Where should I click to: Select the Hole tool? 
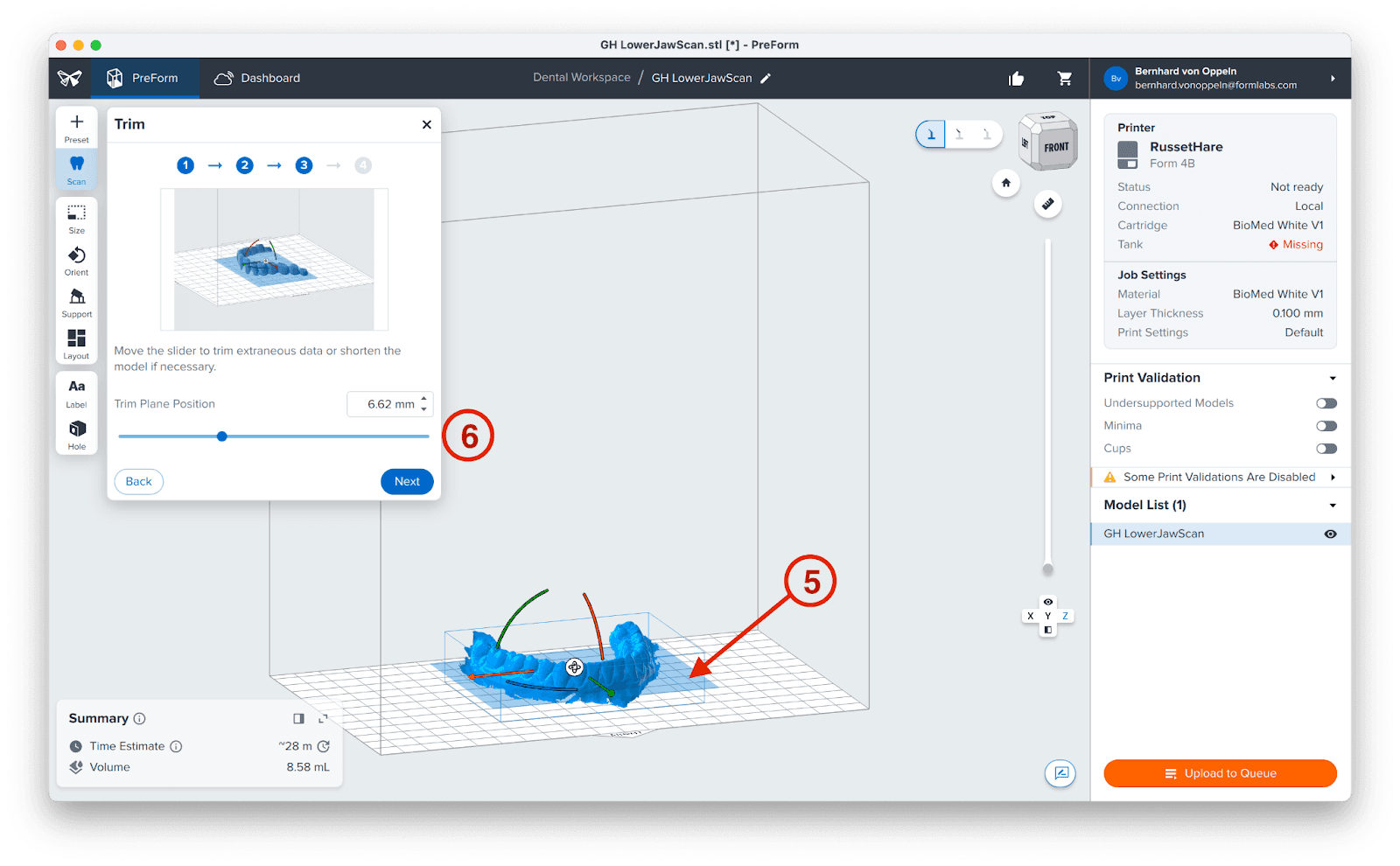pos(77,433)
